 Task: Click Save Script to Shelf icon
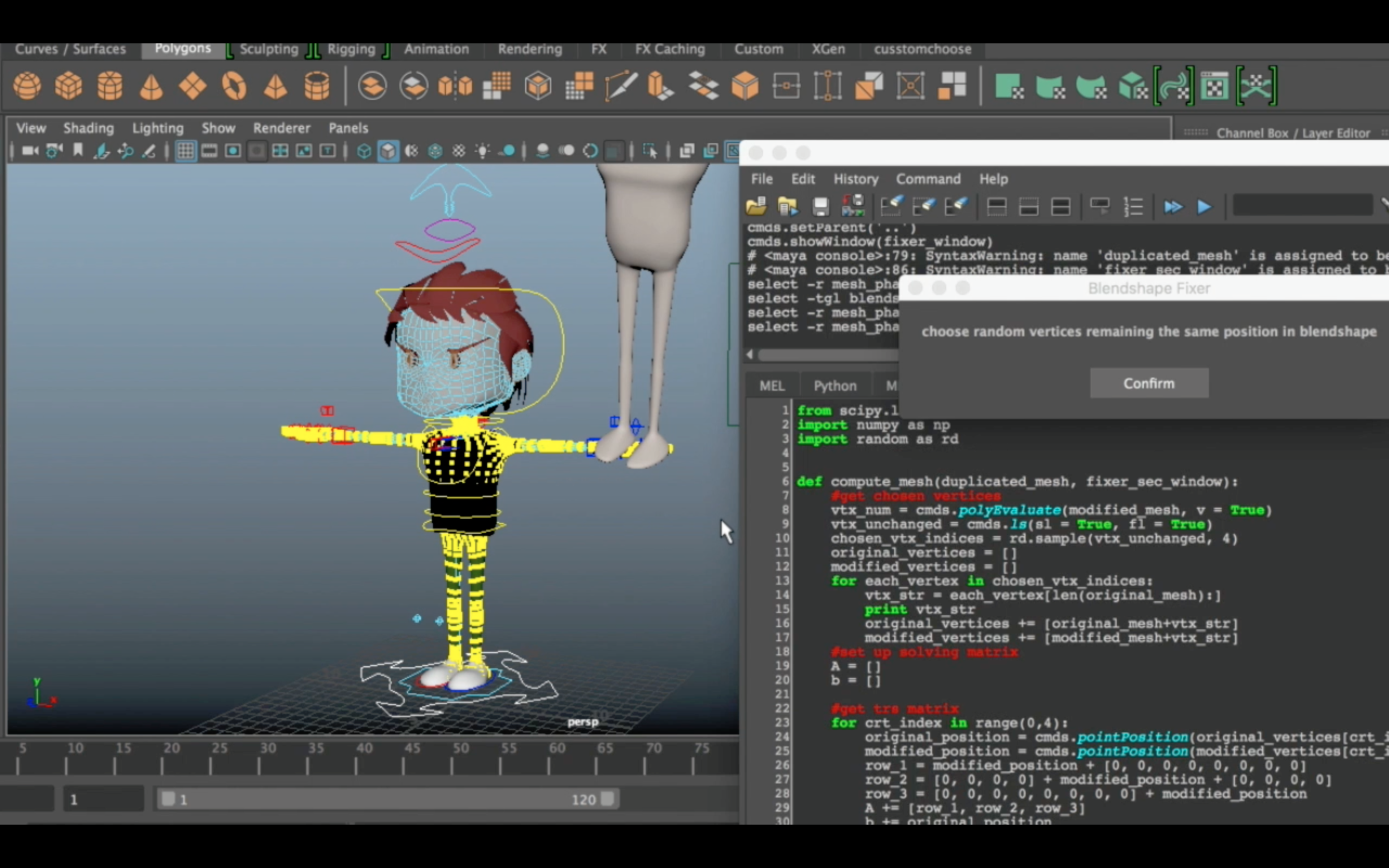(853, 206)
